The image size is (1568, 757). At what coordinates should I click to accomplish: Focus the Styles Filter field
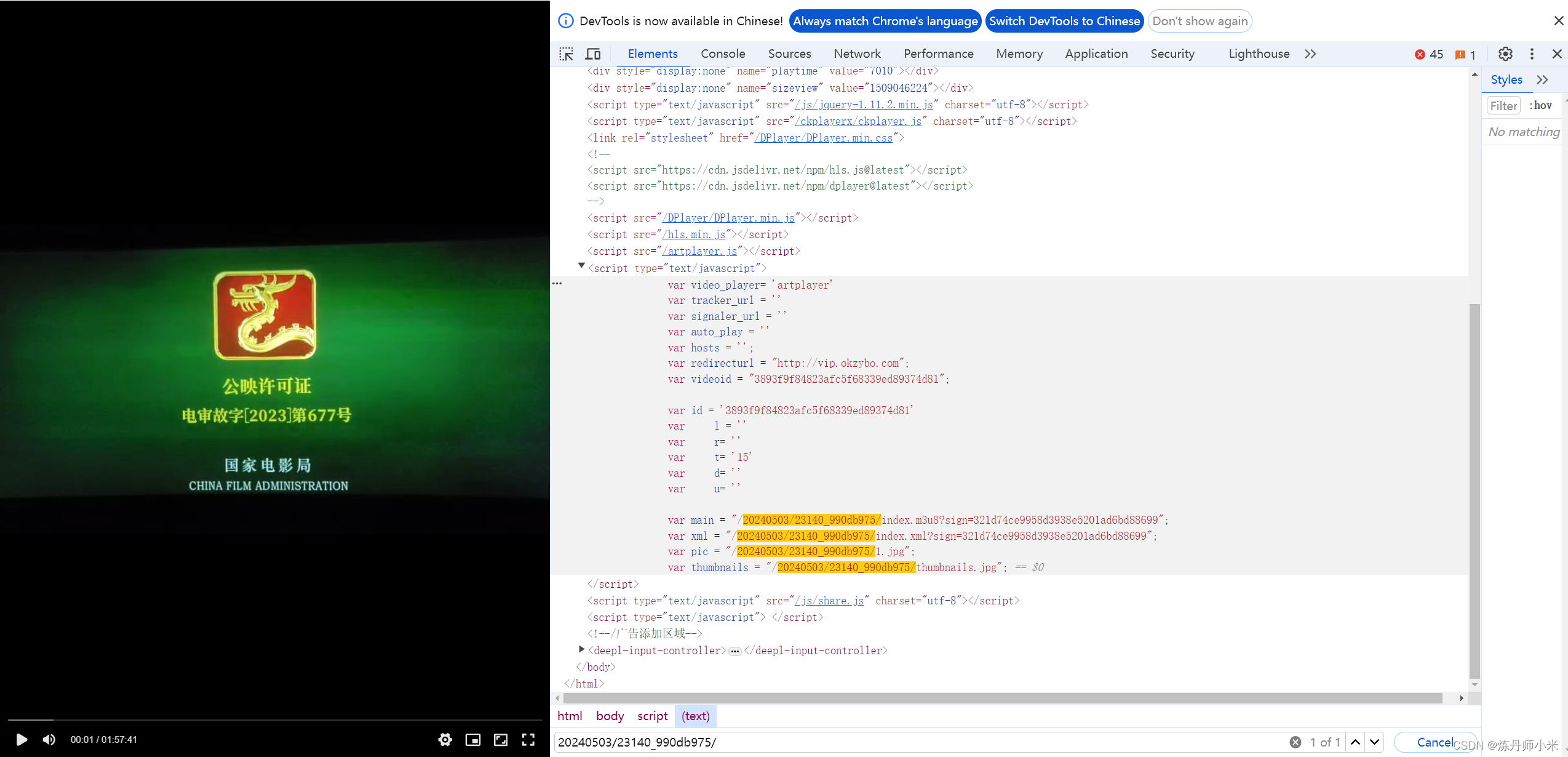(1503, 106)
